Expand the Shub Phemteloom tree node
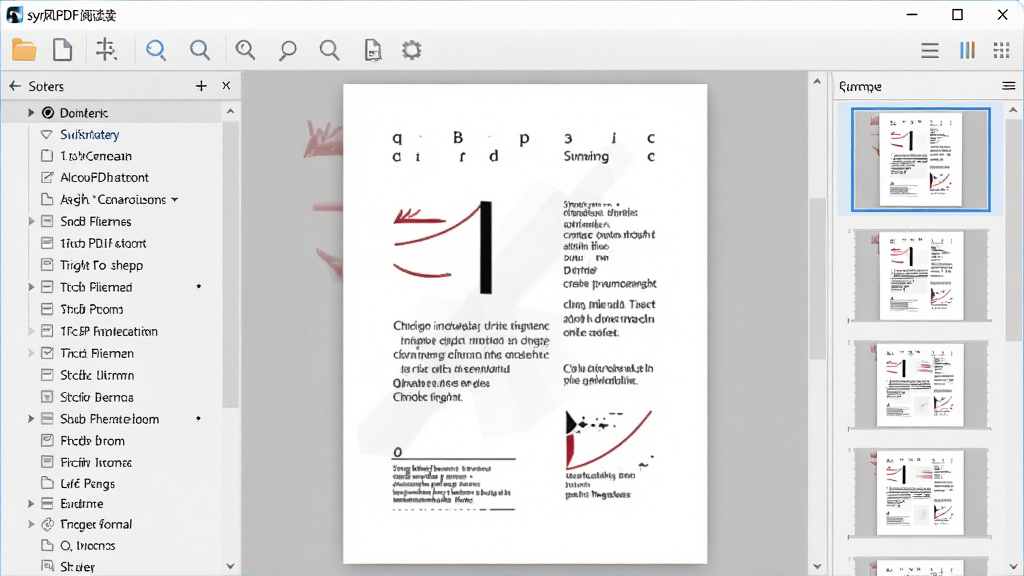The image size is (1024, 576). tap(31, 419)
